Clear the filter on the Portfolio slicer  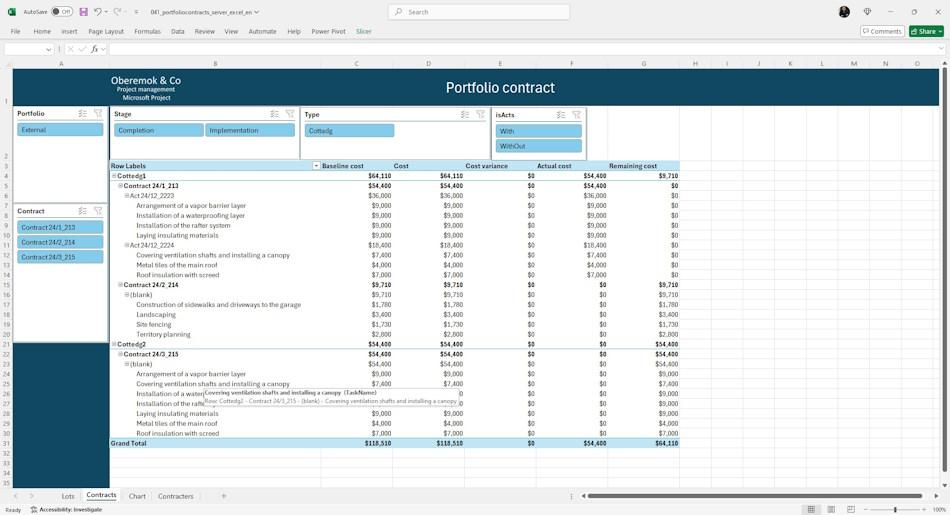[x=98, y=113]
